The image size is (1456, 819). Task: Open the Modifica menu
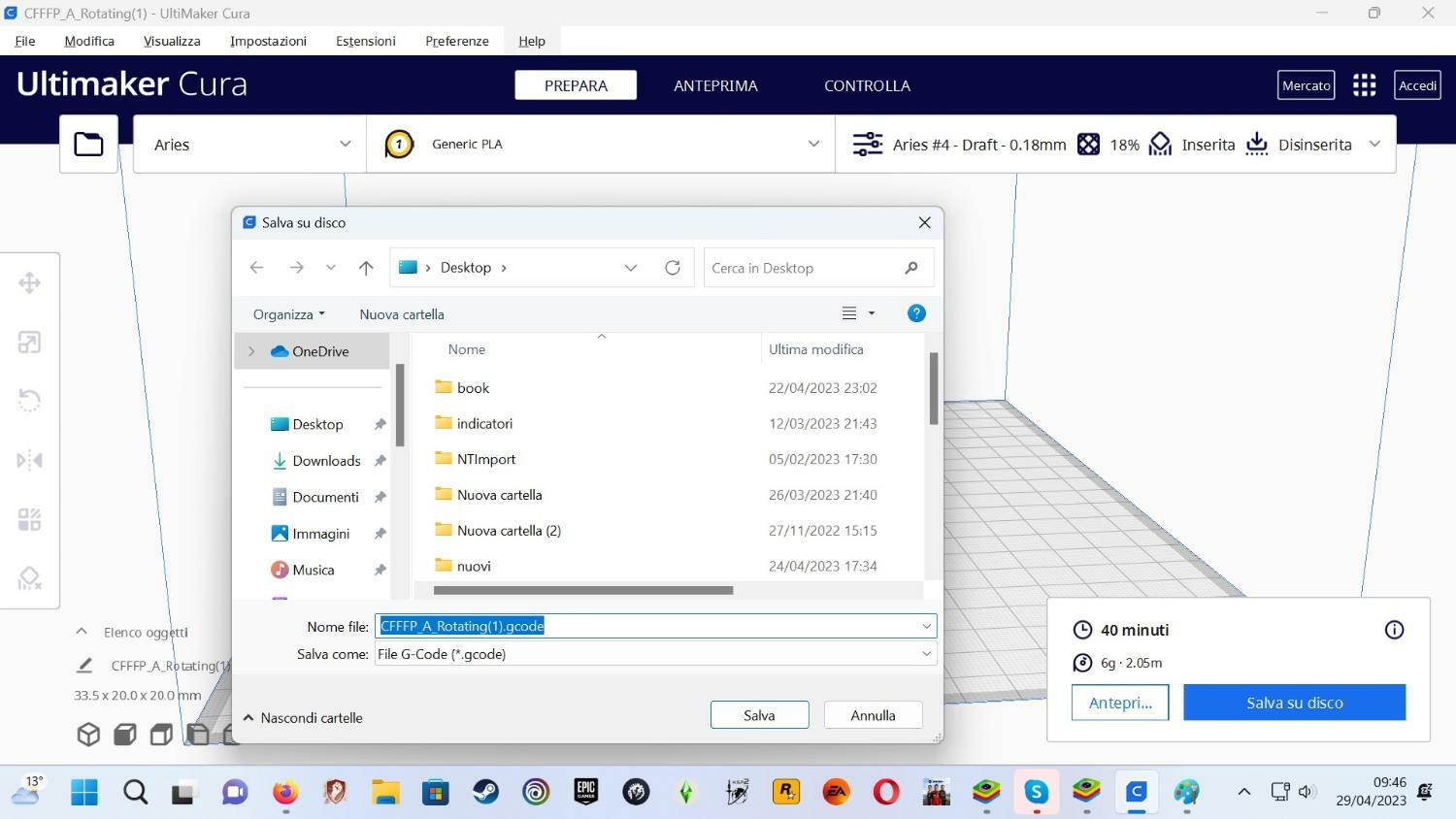click(89, 41)
